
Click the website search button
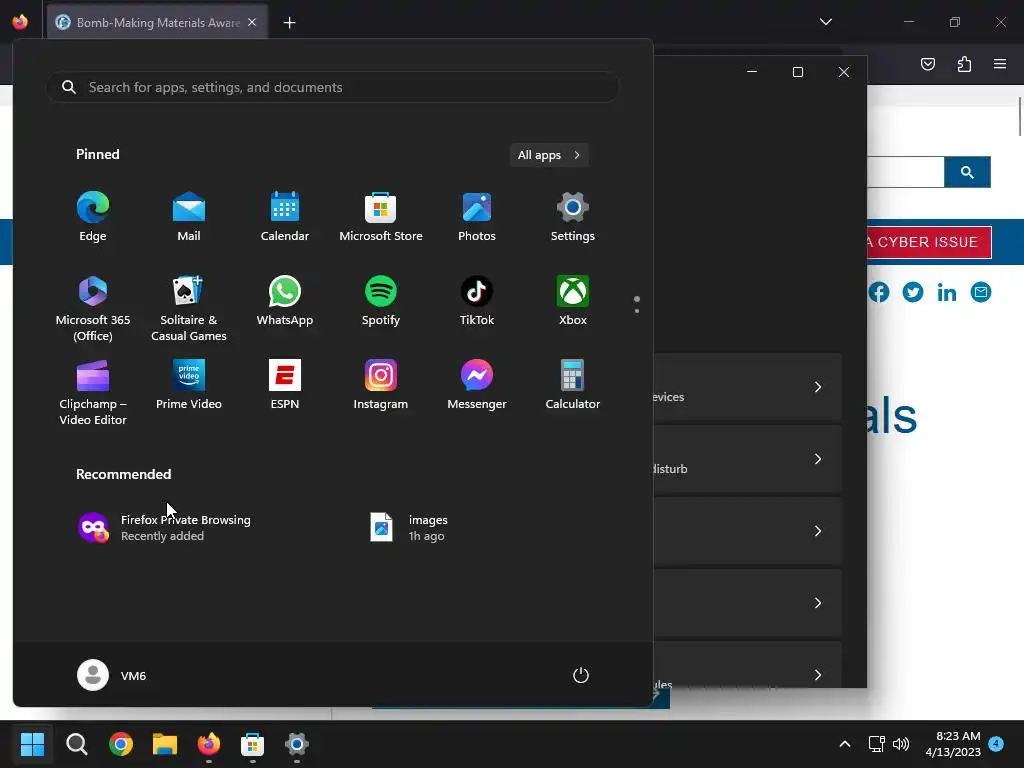967,172
